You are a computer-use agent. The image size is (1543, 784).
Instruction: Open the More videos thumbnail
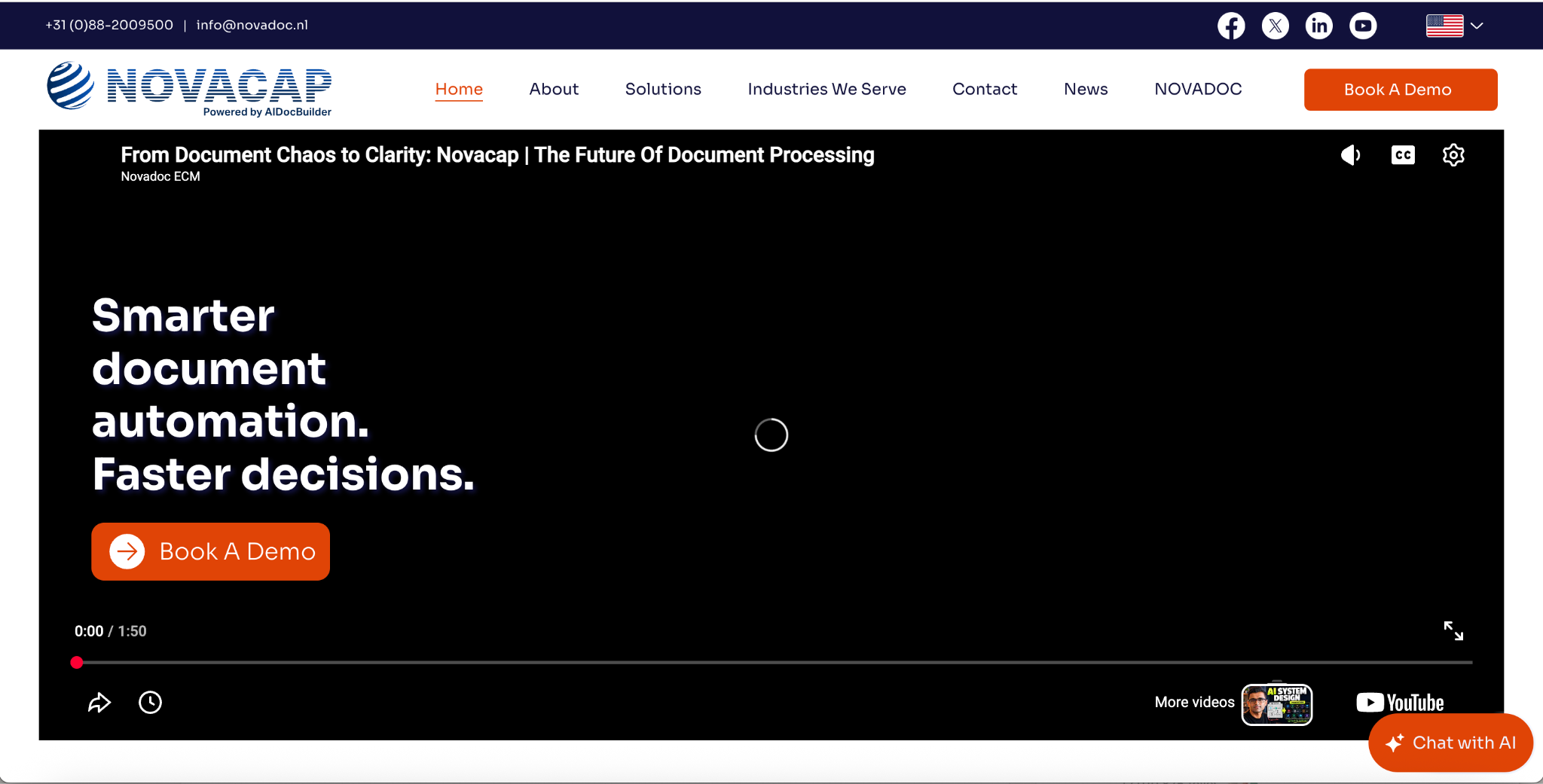pos(1277,704)
